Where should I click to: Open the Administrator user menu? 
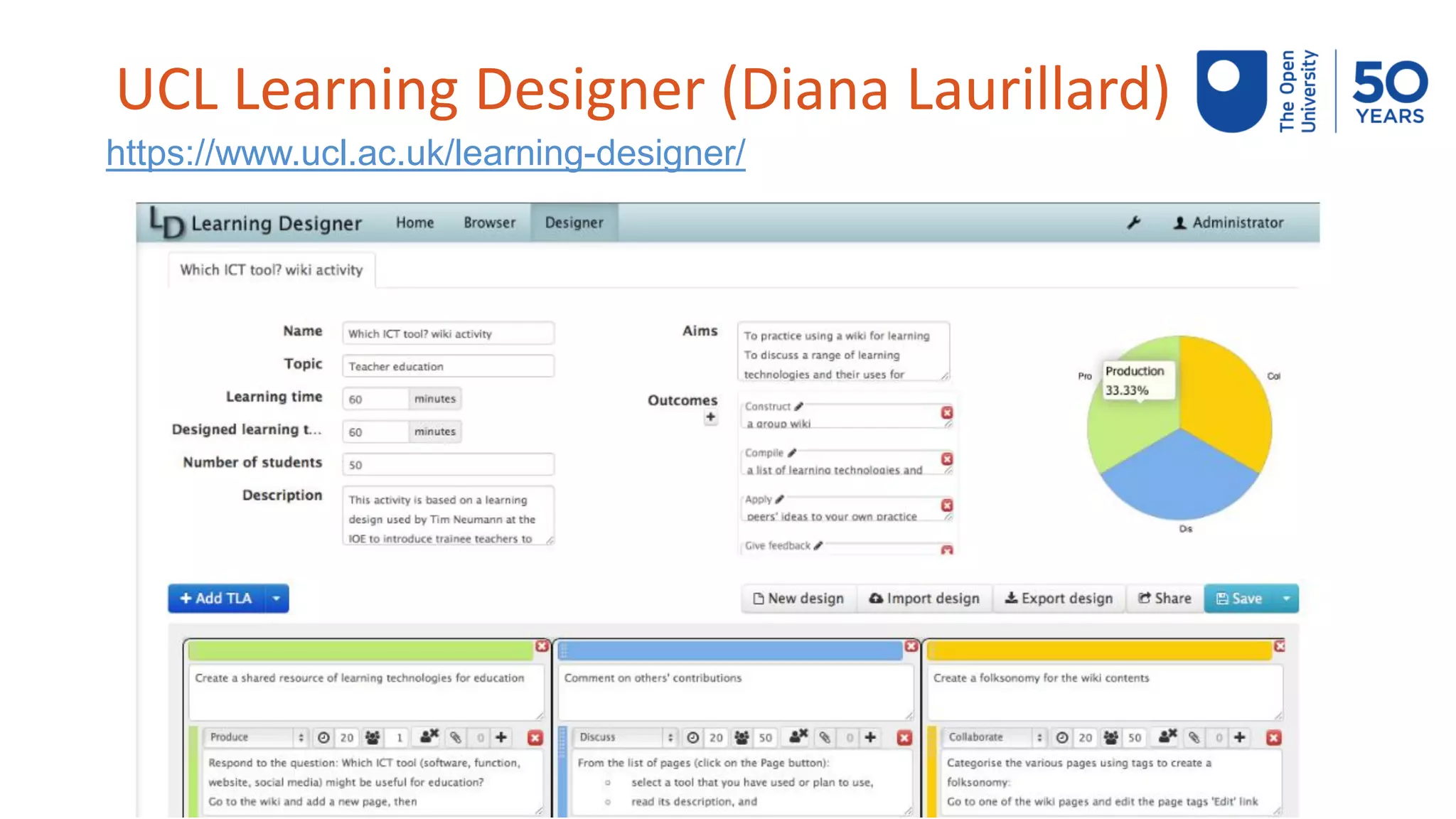[1228, 223]
